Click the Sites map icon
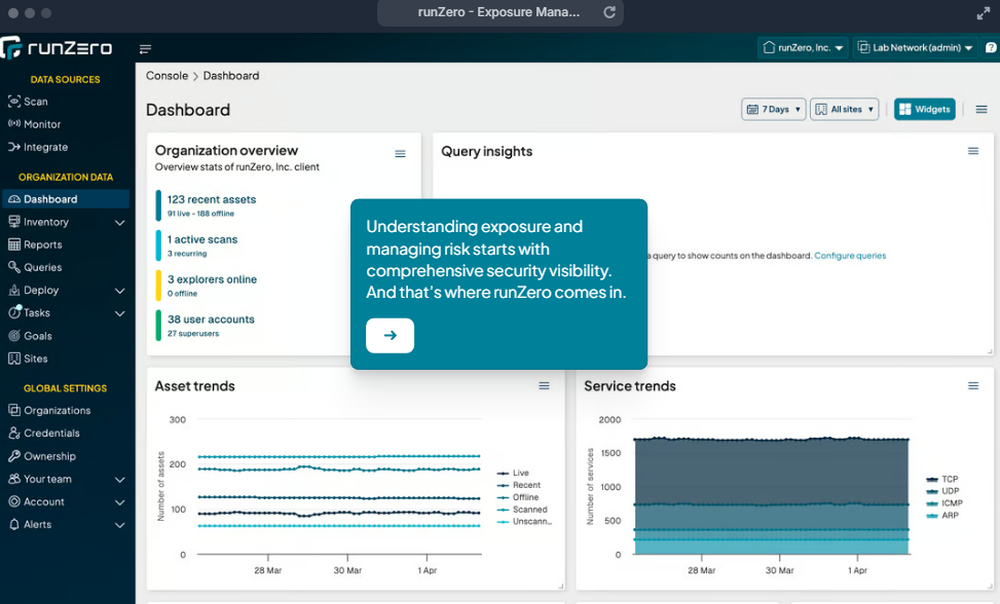Image resolution: width=1000 pixels, height=604 pixels. [14, 358]
